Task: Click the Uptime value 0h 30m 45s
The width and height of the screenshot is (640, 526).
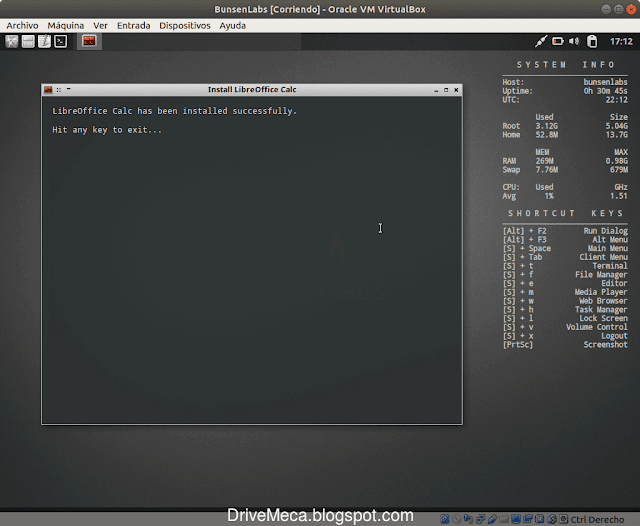Action: 605,91
